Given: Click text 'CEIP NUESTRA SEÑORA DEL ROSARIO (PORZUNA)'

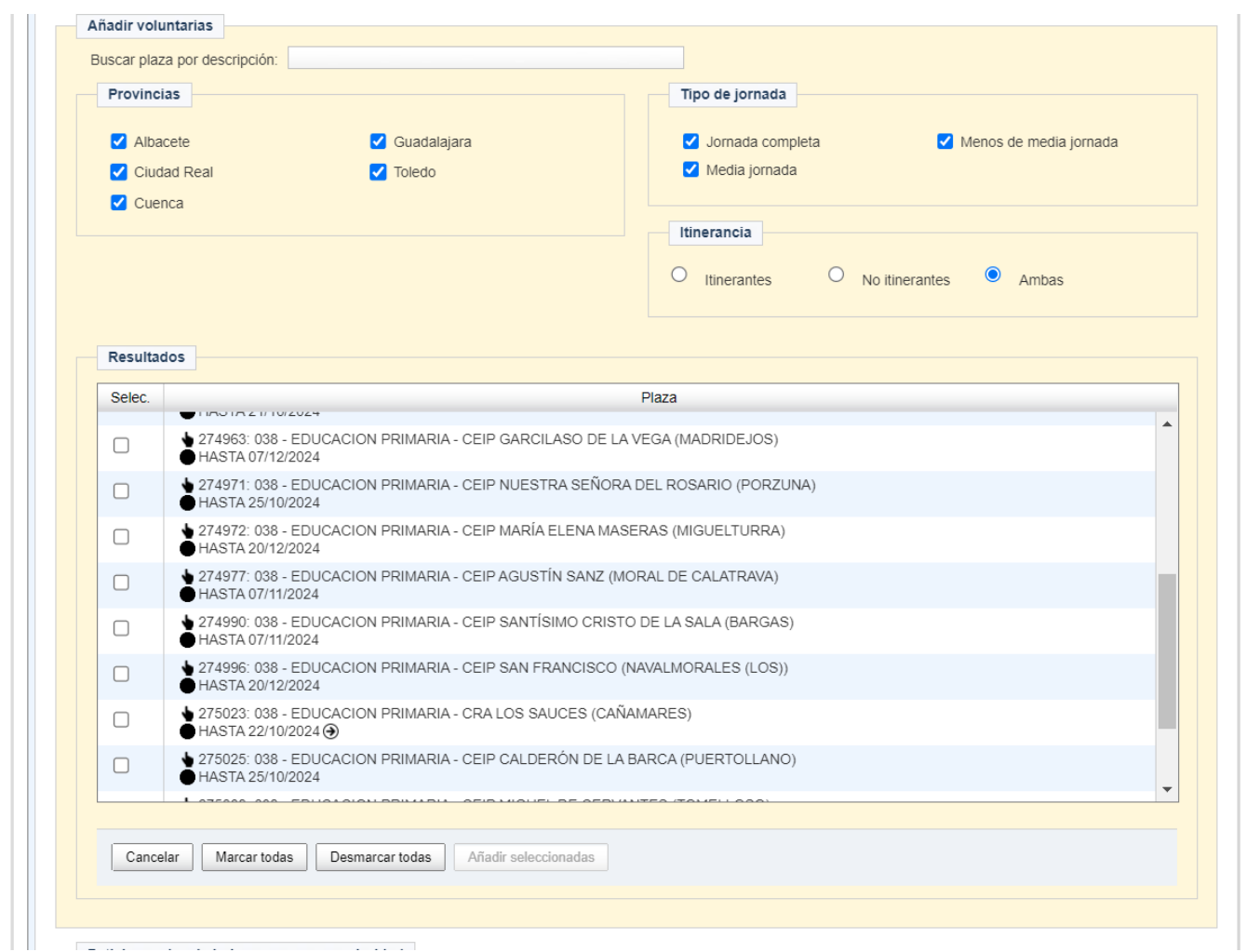Looking at the screenshot, I should pos(639,485).
